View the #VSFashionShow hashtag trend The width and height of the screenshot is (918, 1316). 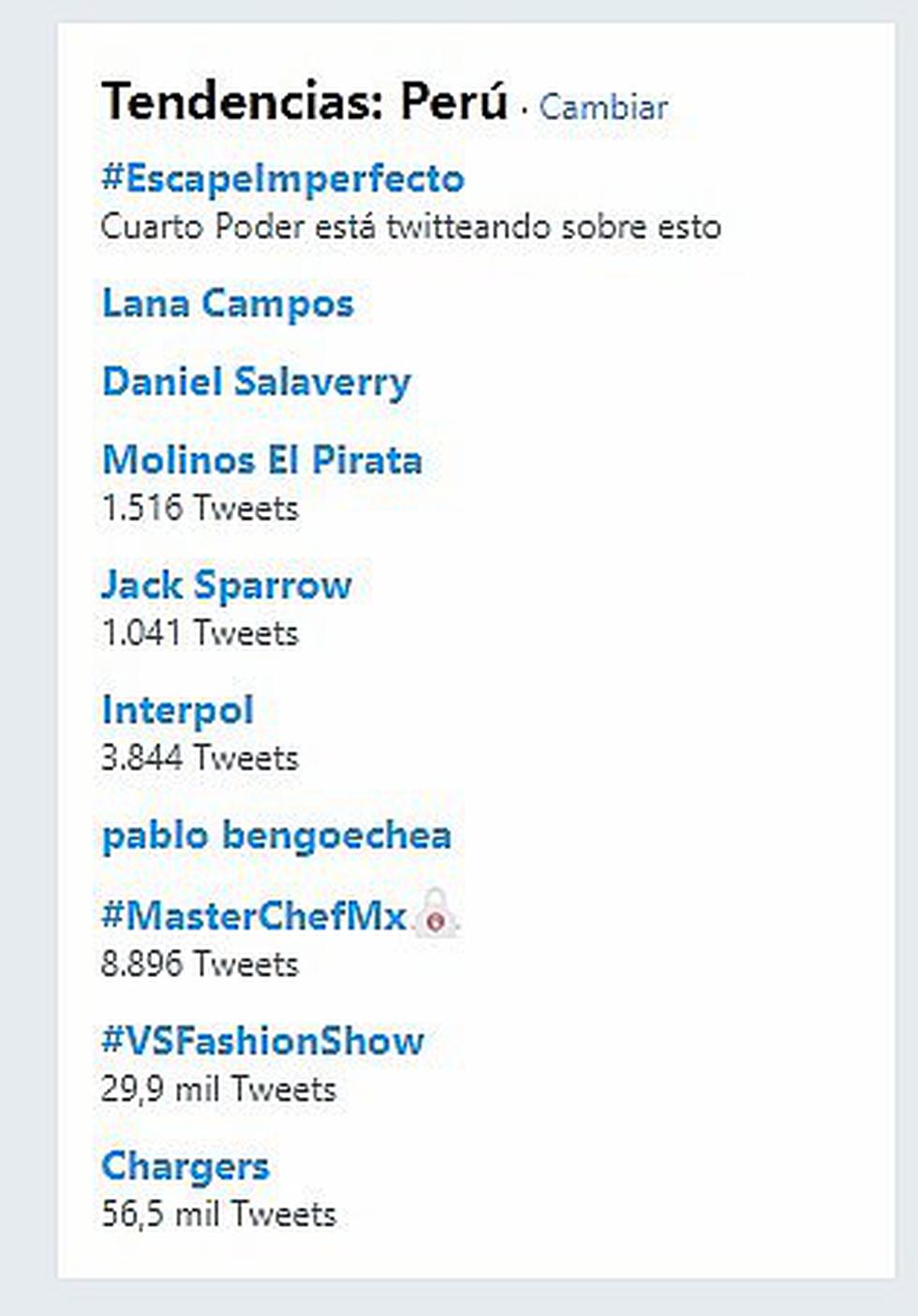(x=262, y=1041)
